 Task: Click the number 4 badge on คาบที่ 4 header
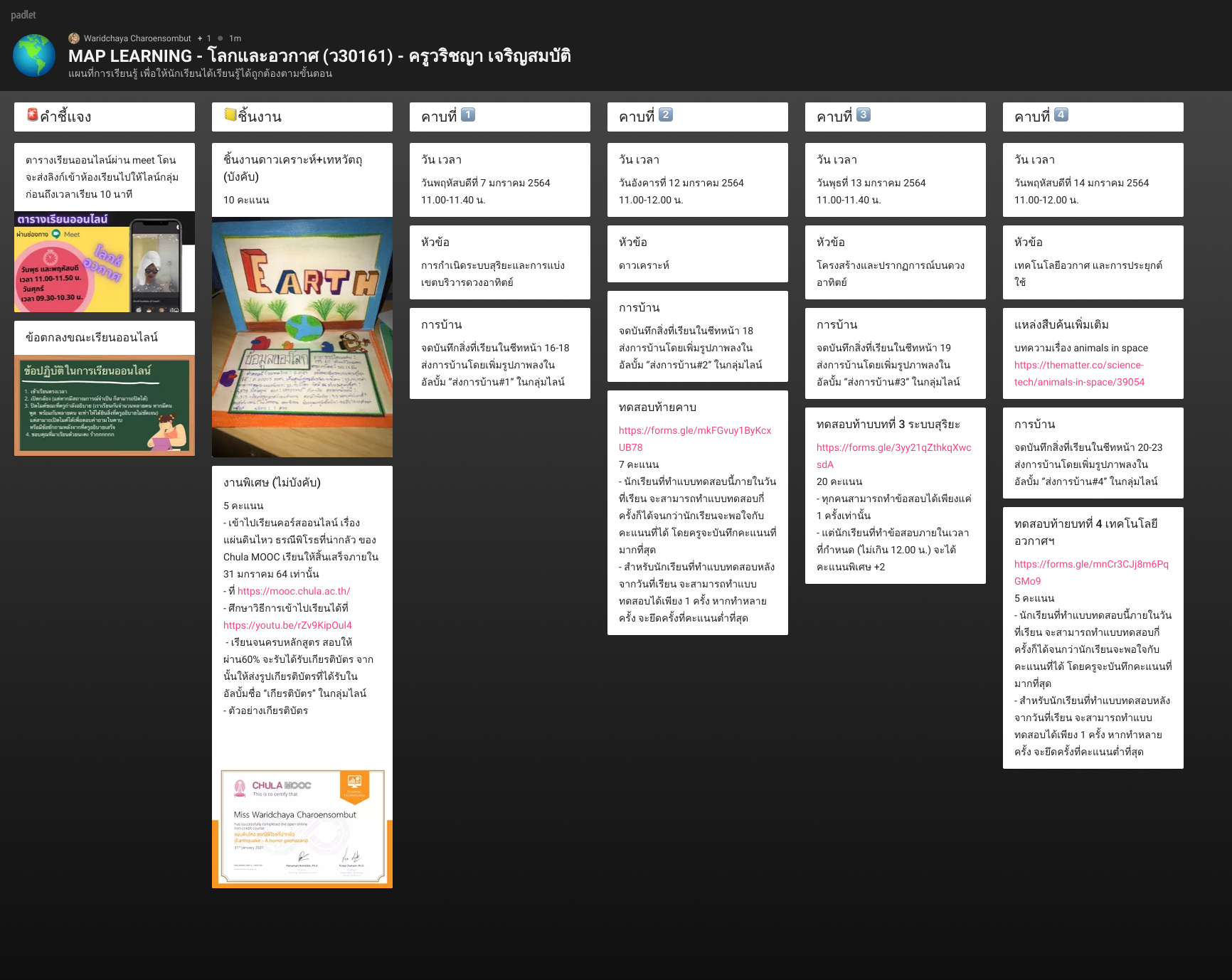(1061, 115)
